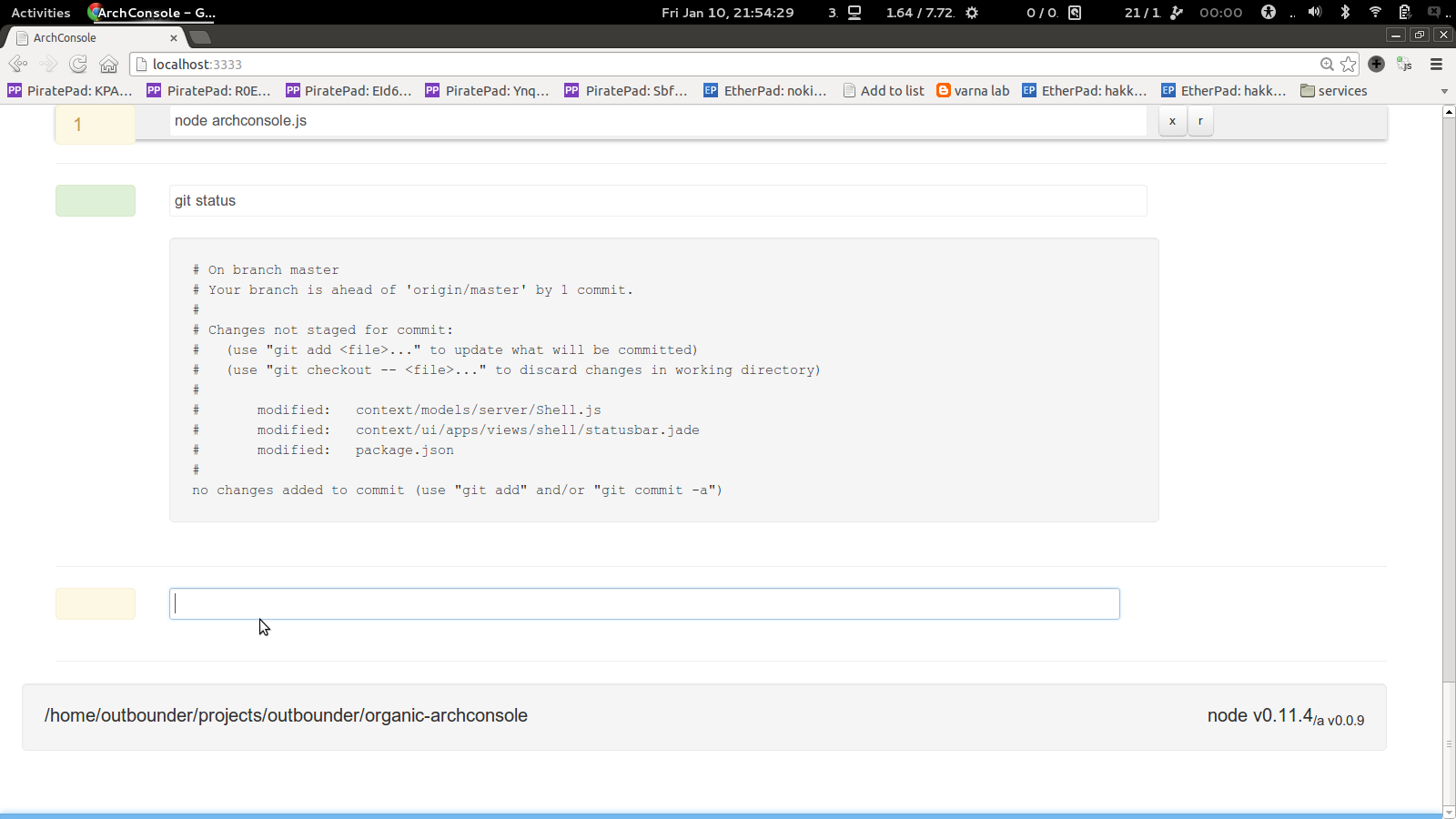Open the Chrome hamburger menu
The image size is (1456, 819).
pos(1437,64)
